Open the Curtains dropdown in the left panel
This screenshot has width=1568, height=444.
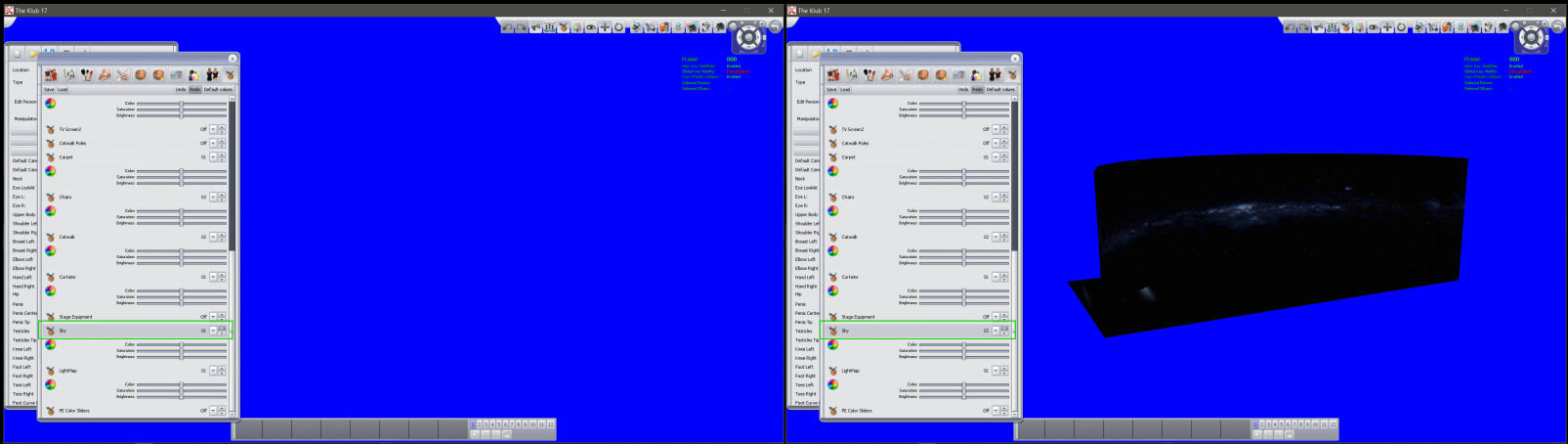[x=213, y=277]
